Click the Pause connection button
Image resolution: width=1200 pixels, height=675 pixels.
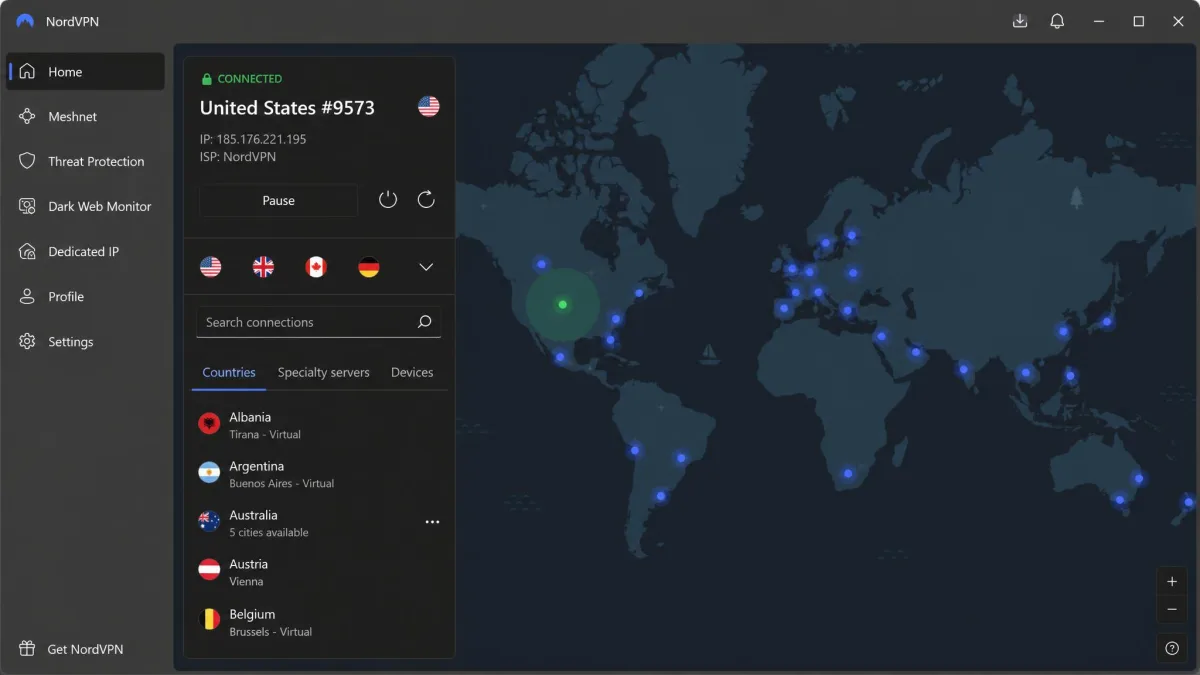[278, 200]
